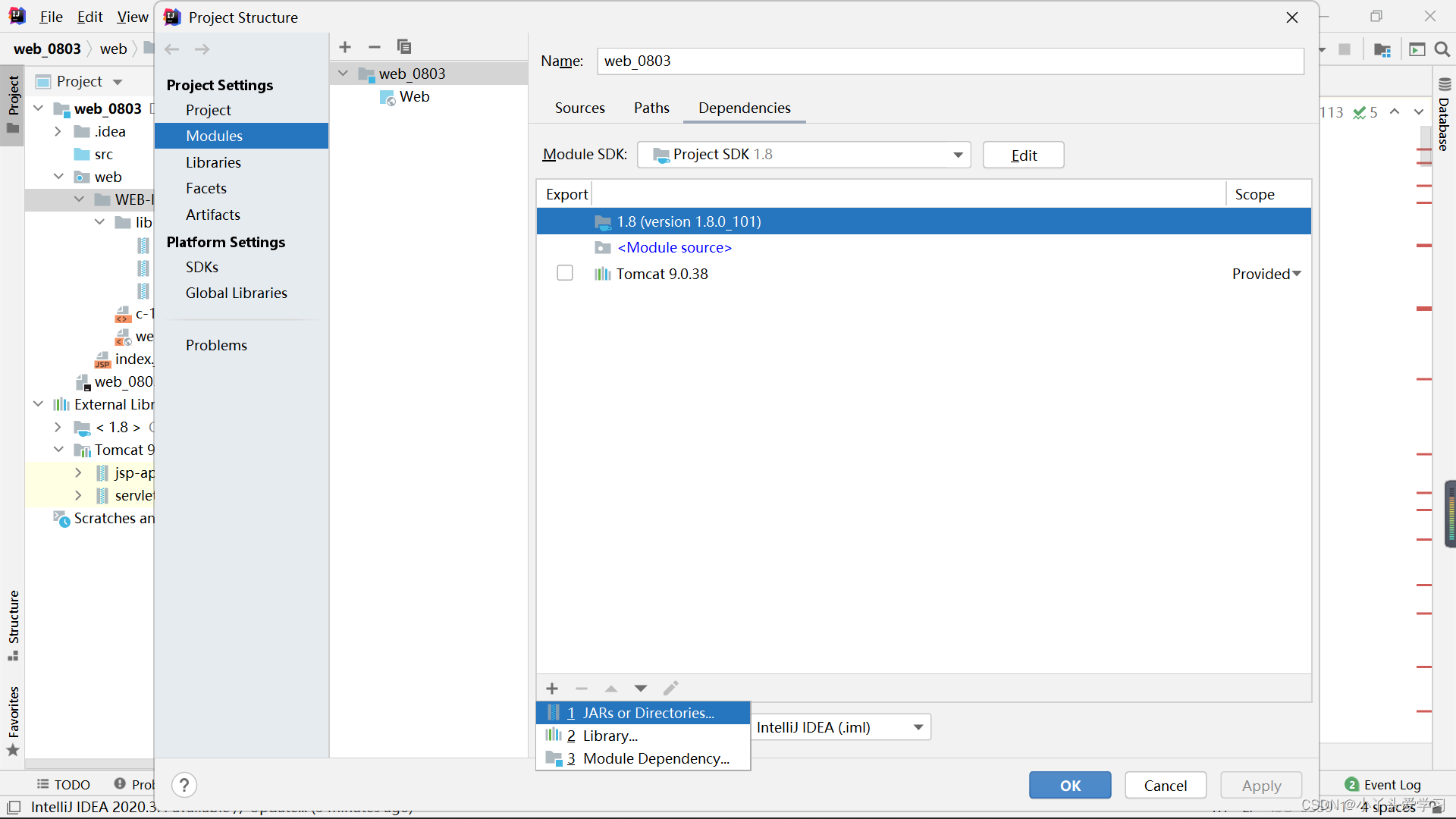The width and height of the screenshot is (1456, 819).
Task: Switch to the Paths tab
Action: point(651,108)
